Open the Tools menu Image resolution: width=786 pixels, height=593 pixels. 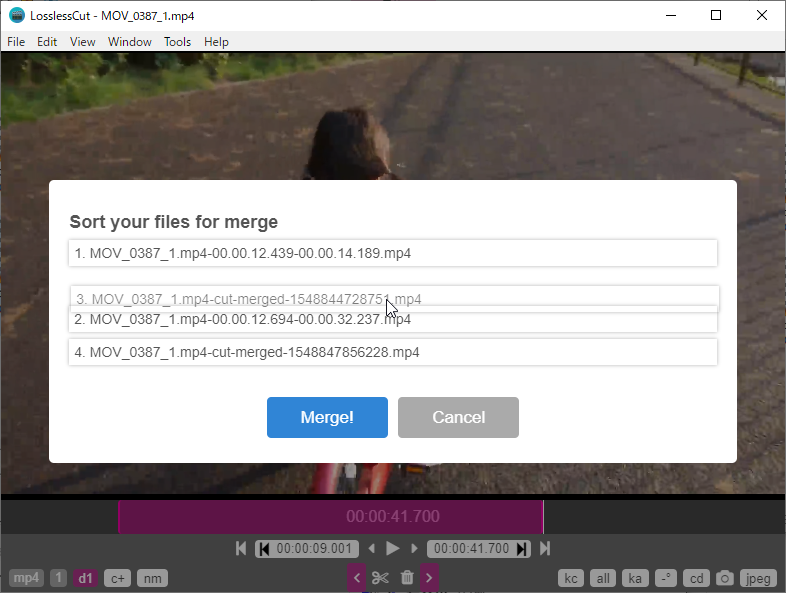[177, 42]
